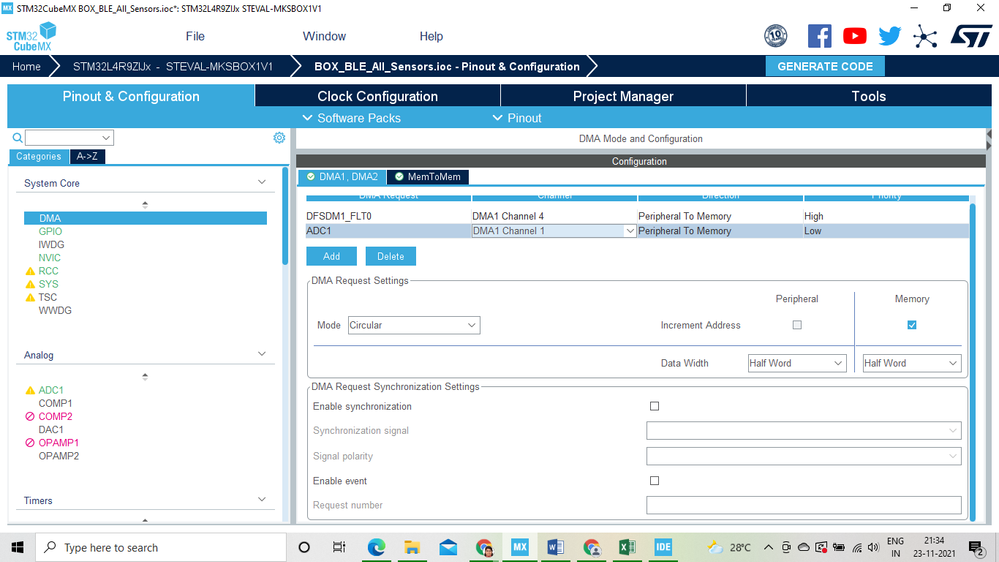Open the DMA Mode Circular dropdown
This screenshot has width=999, height=562.
(414, 325)
